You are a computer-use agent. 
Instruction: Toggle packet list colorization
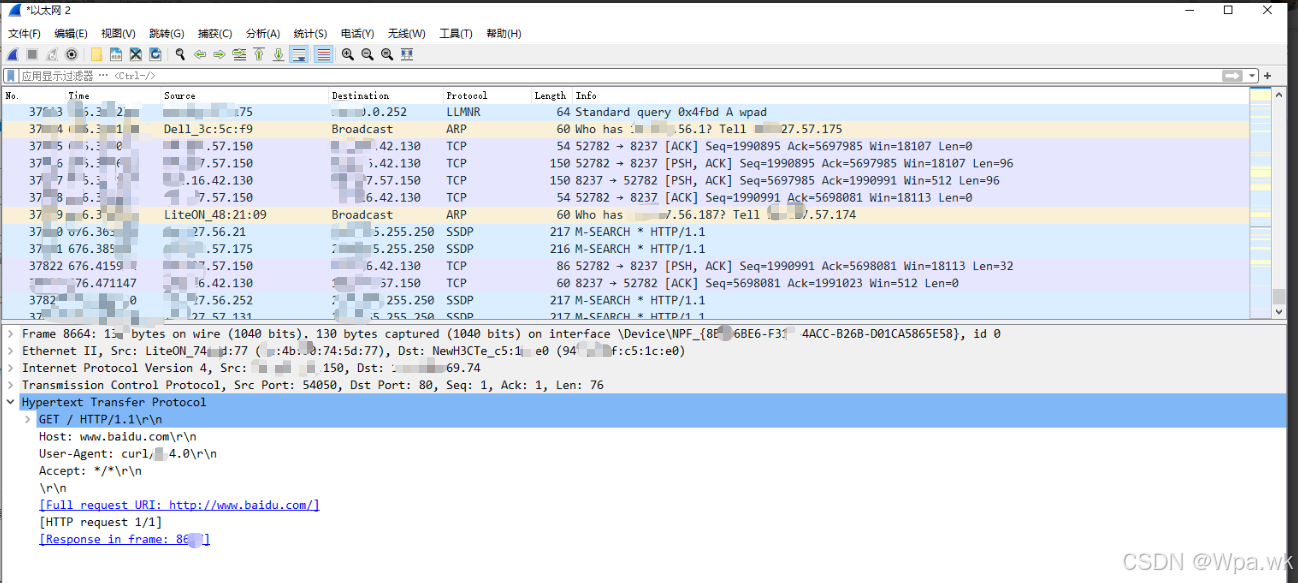[x=323, y=54]
